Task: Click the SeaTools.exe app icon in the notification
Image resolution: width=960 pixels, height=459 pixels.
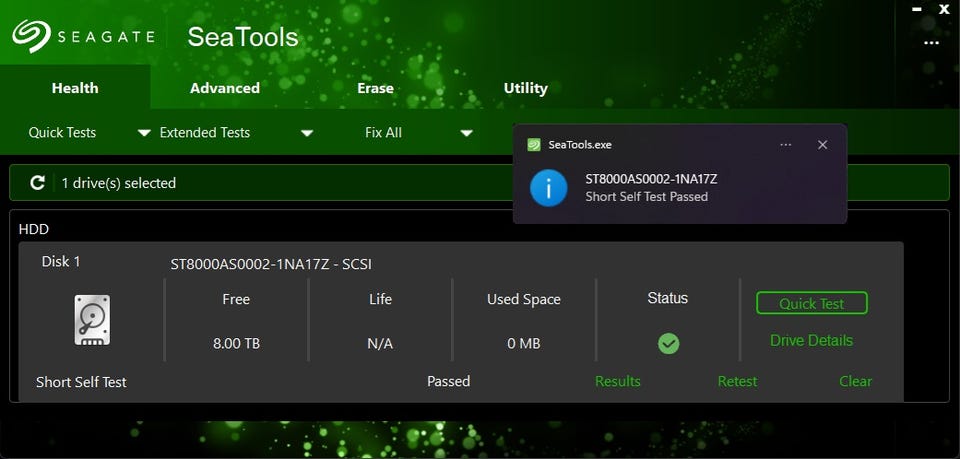Action: [534, 144]
